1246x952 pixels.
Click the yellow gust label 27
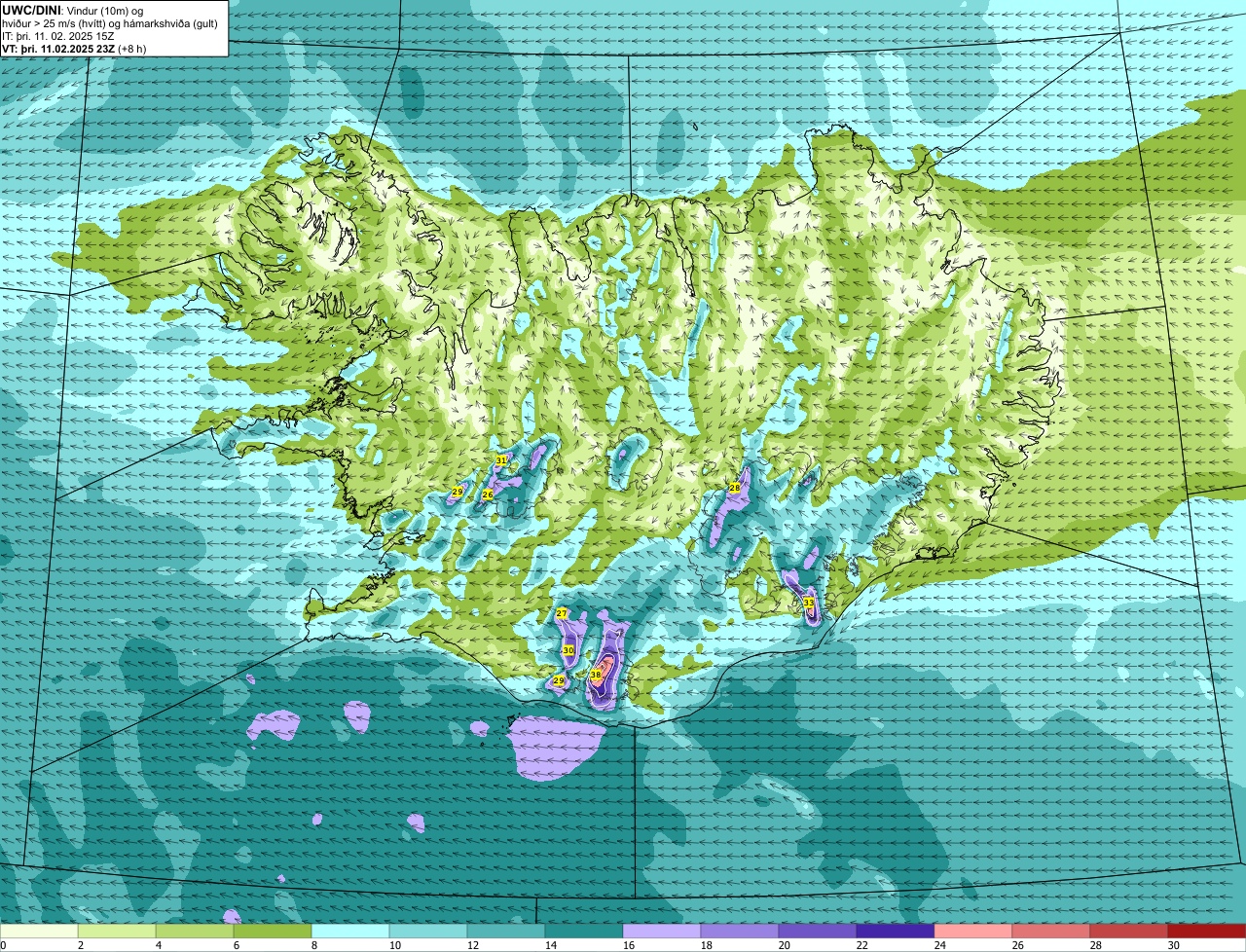point(562,613)
